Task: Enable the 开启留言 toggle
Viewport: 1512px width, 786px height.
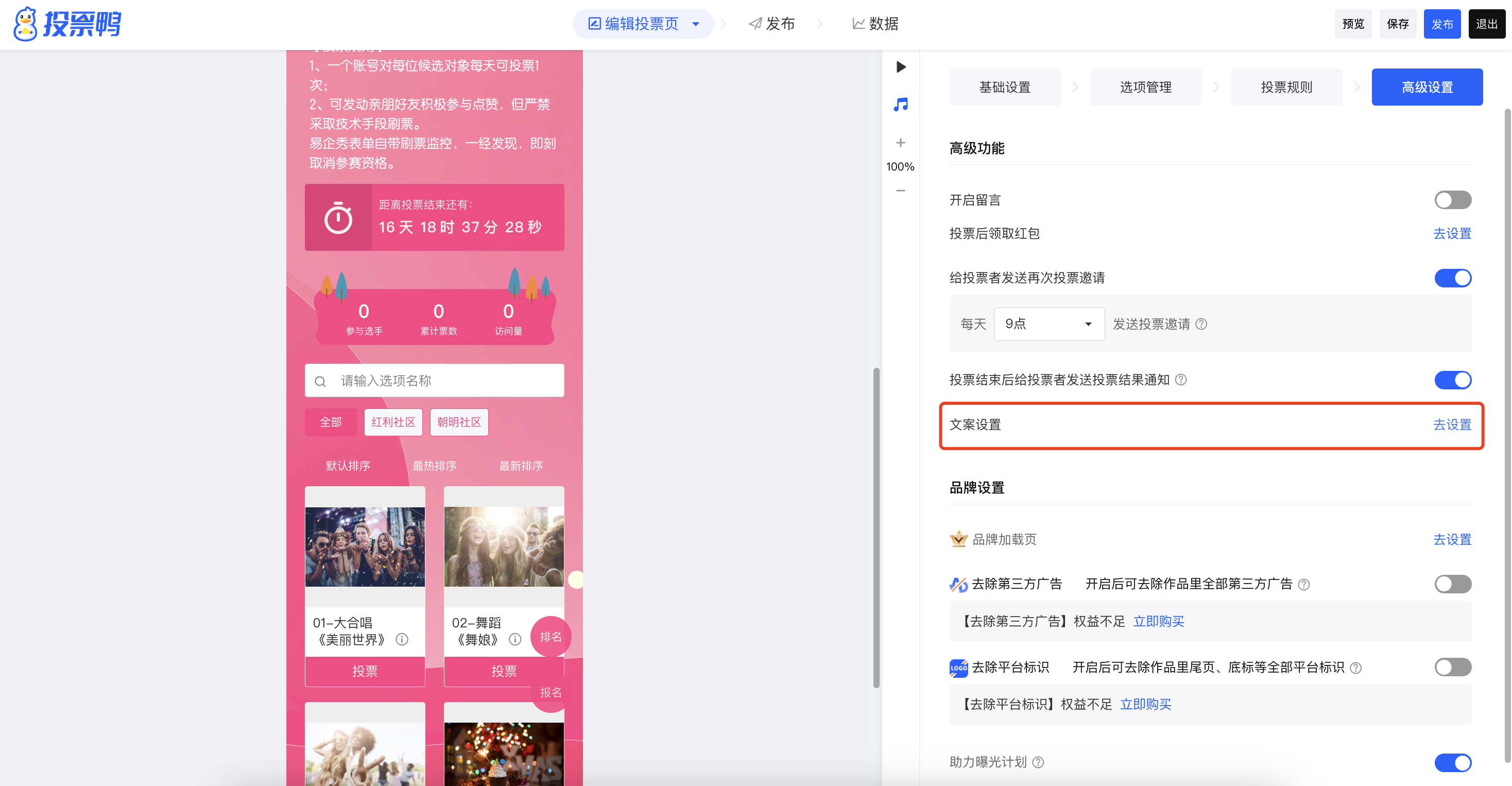Action: pos(1452,200)
